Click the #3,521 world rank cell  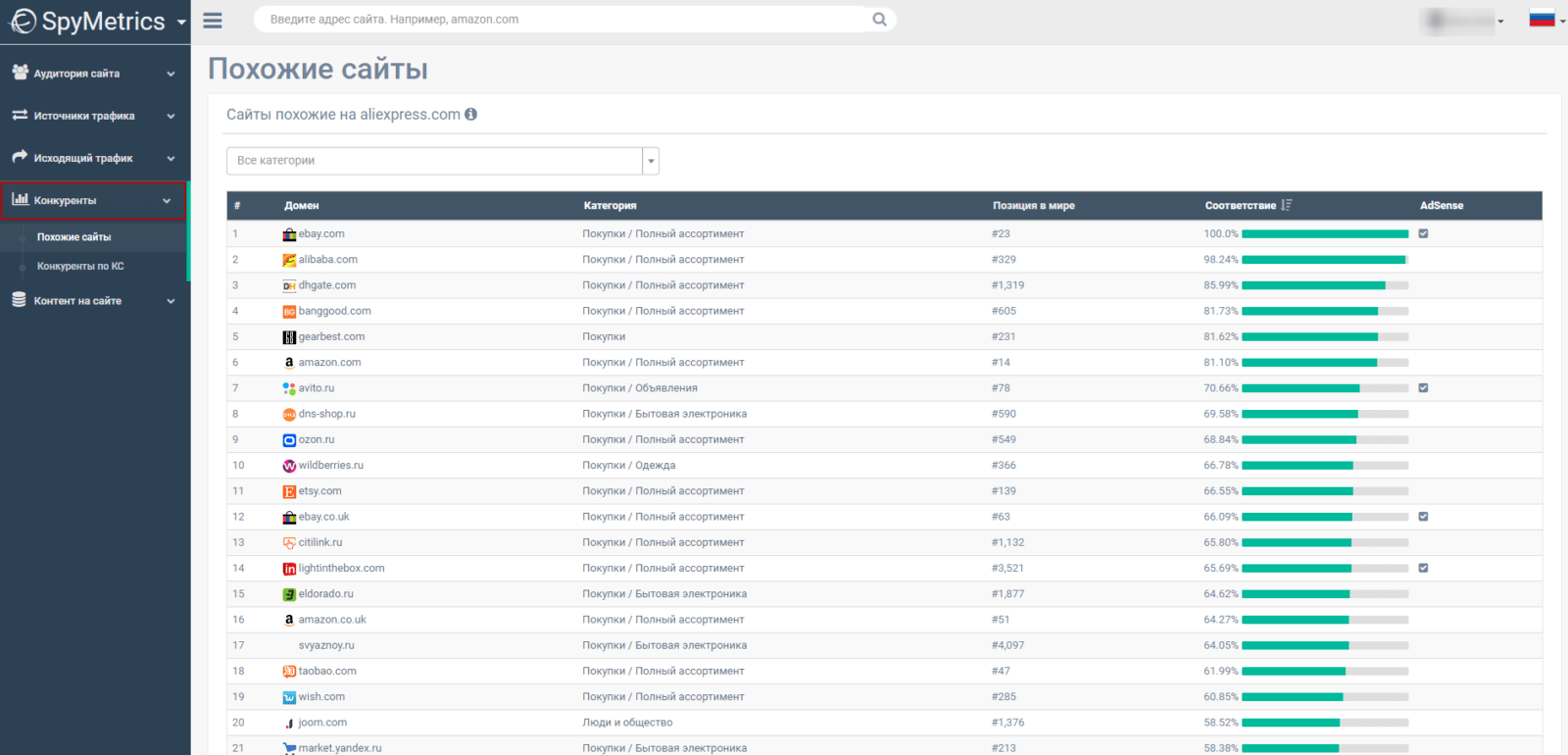(1007, 569)
